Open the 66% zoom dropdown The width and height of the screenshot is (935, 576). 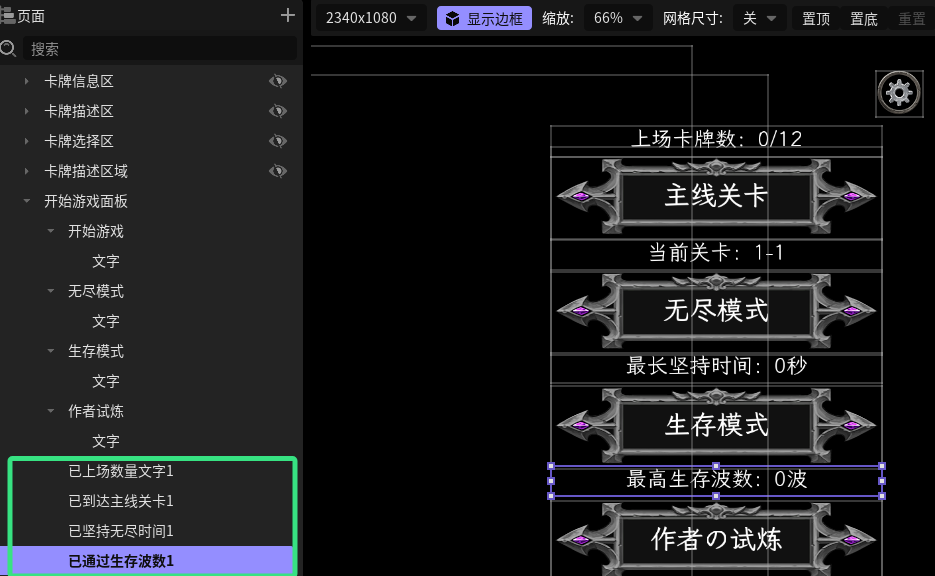tap(618, 18)
